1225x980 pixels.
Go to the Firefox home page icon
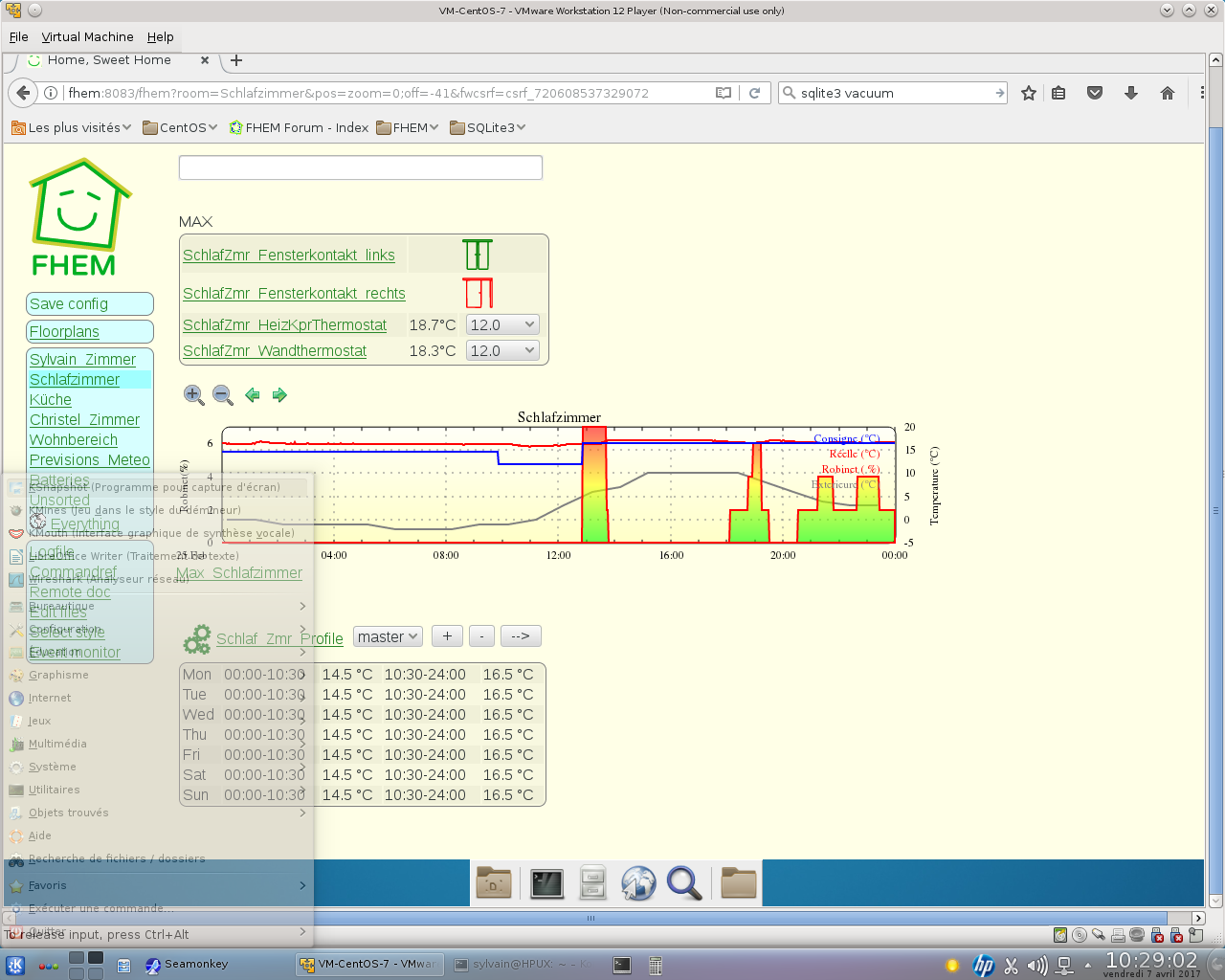click(1168, 93)
